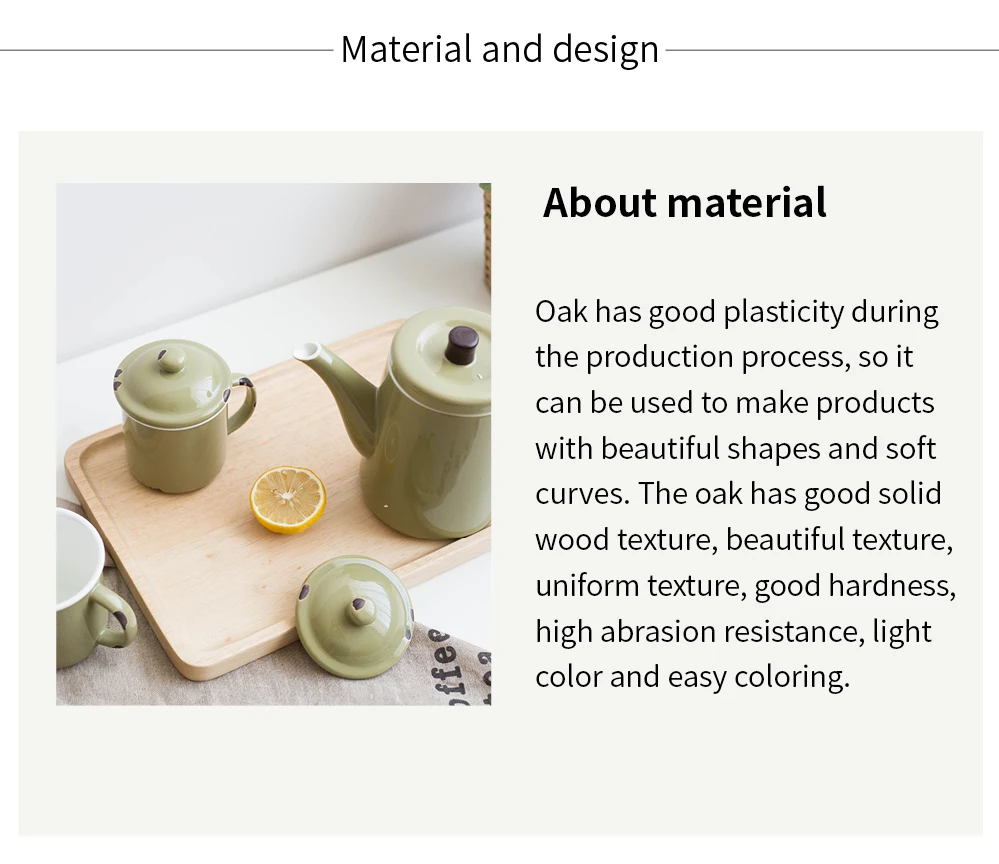The height and width of the screenshot is (864, 999).
Task: Click the dark brown teapot lid knob
Action: [461, 345]
